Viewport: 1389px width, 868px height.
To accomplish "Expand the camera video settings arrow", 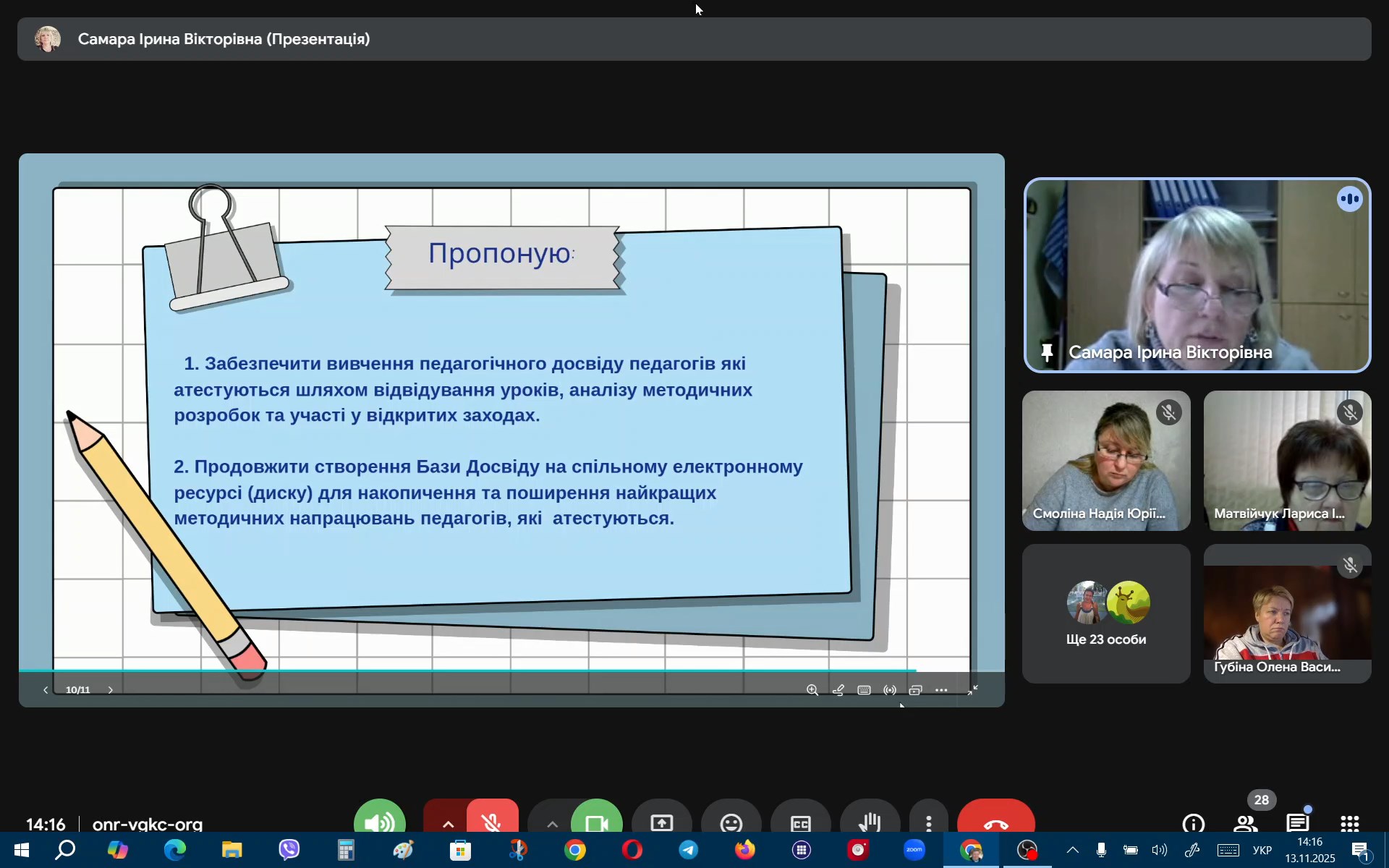I will pos(552,823).
